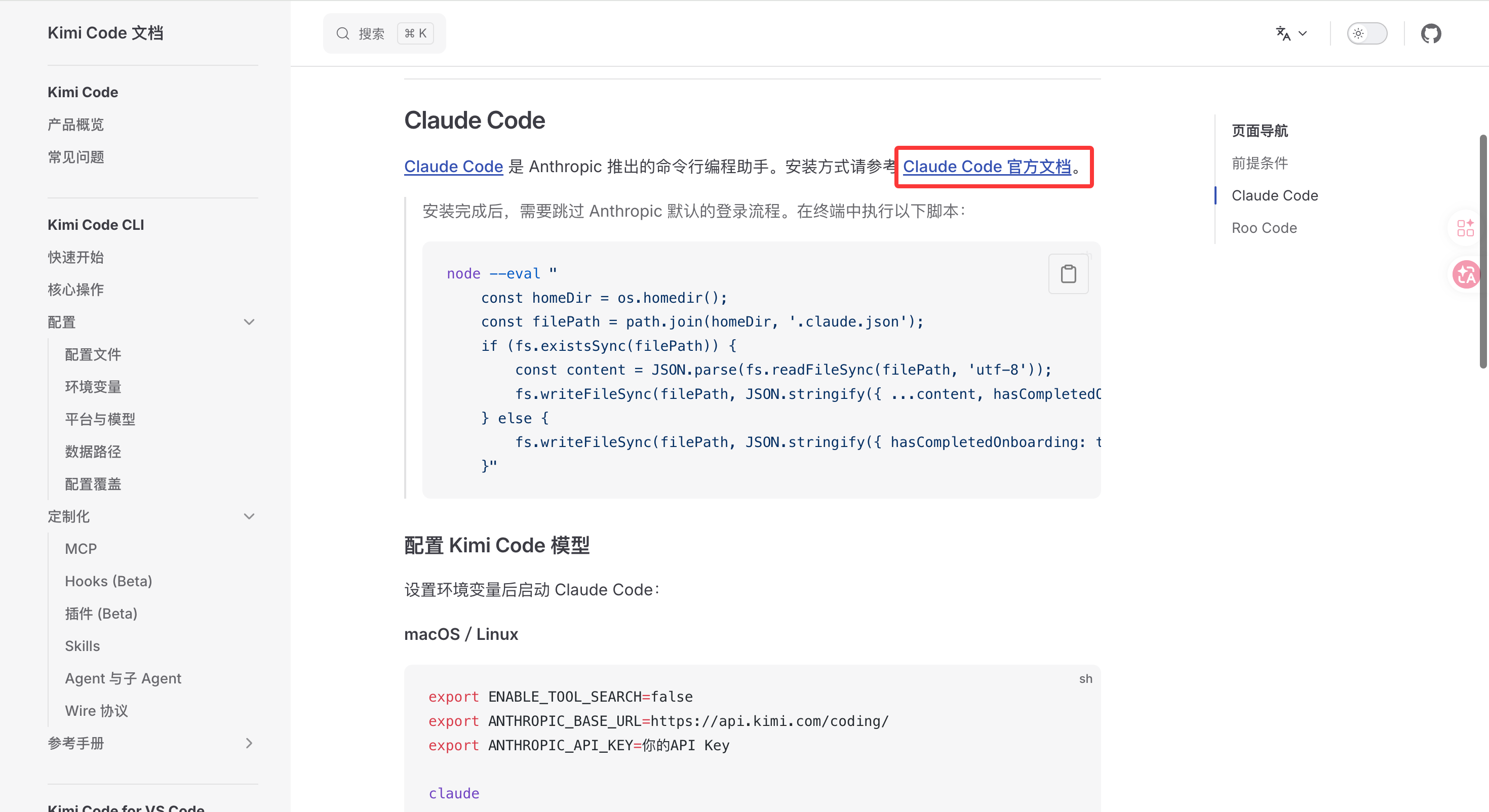Click the first Claude Code hyperlink
Screen dimensions: 1489x812
(x=453, y=167)
